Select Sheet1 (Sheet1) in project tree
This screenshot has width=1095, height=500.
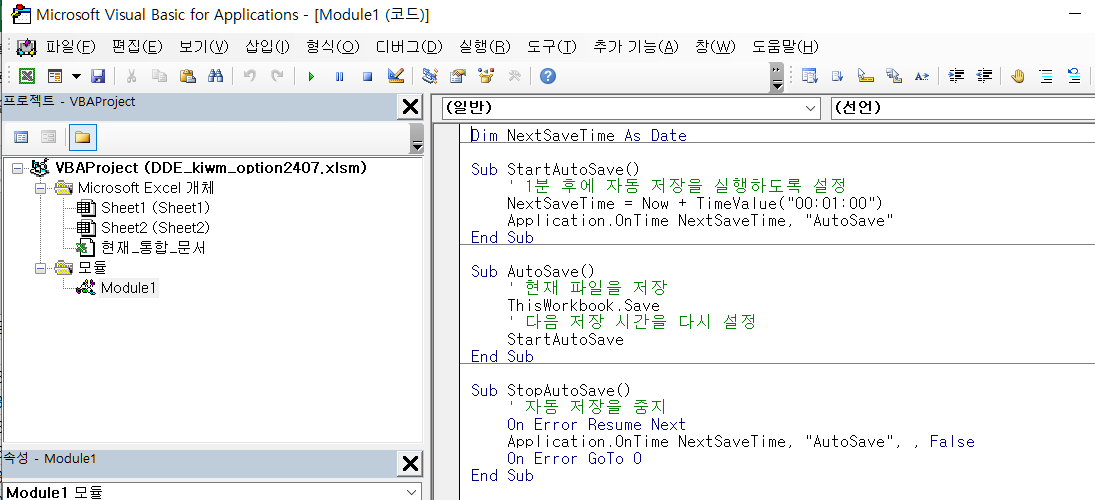click(155, 208)
